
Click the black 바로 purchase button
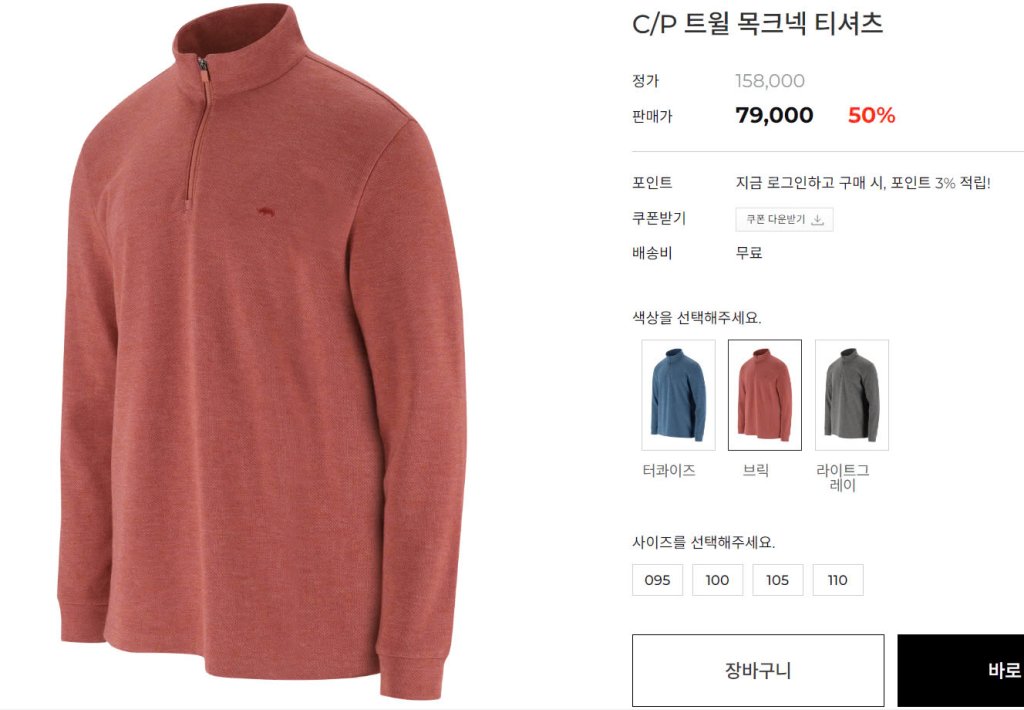tap(961, 670)
